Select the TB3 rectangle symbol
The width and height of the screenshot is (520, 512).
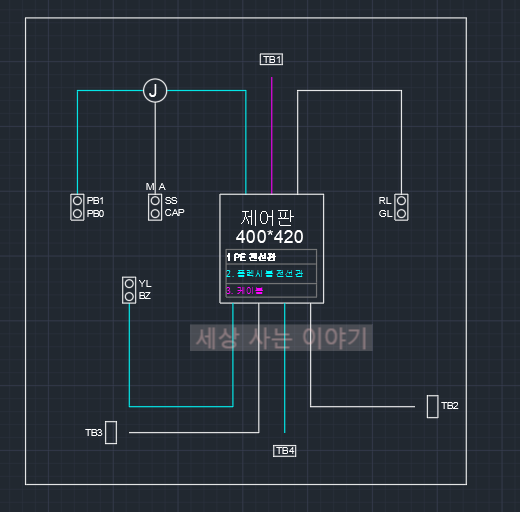tap(111, 432)
